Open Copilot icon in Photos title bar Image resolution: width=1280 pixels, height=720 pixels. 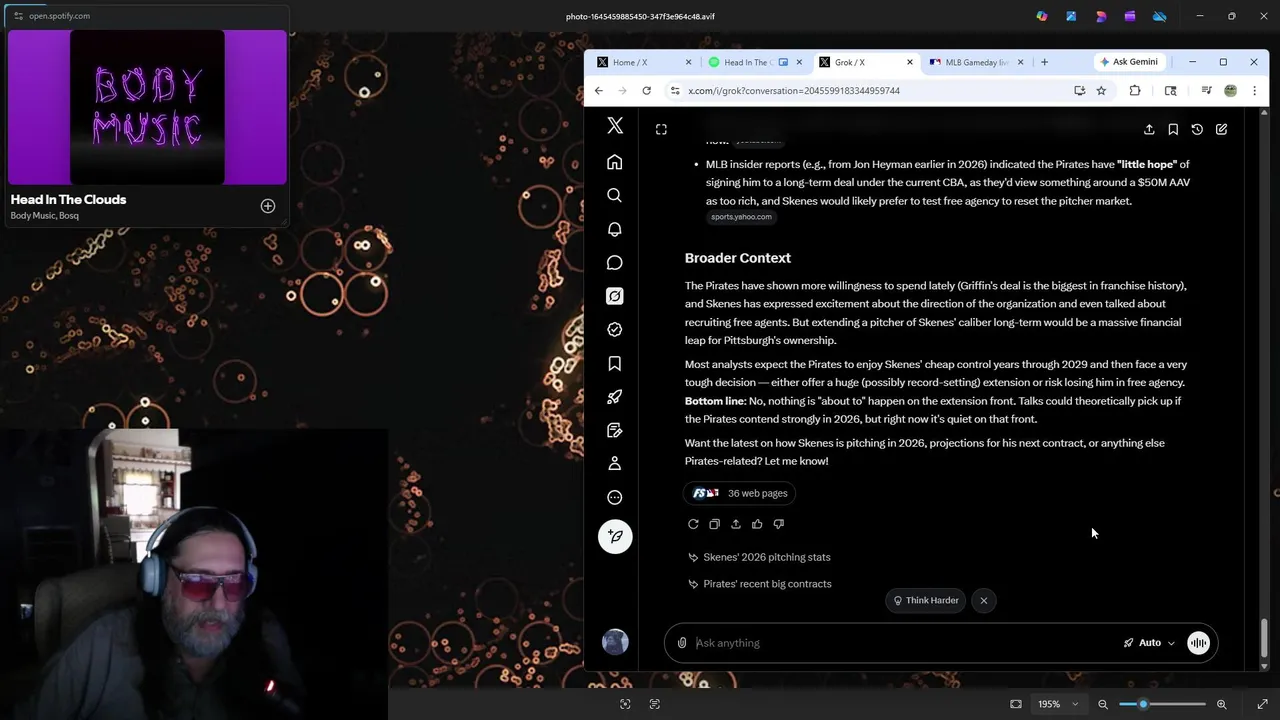tap(1042, 16)
